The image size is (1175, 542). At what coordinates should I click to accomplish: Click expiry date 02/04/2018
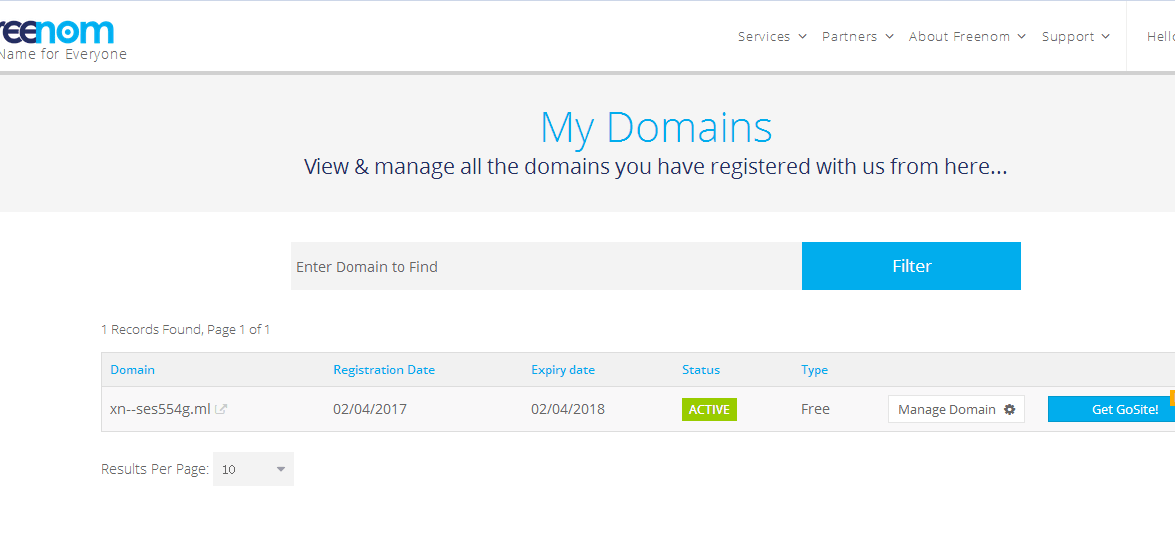click(x=568, y=409)
